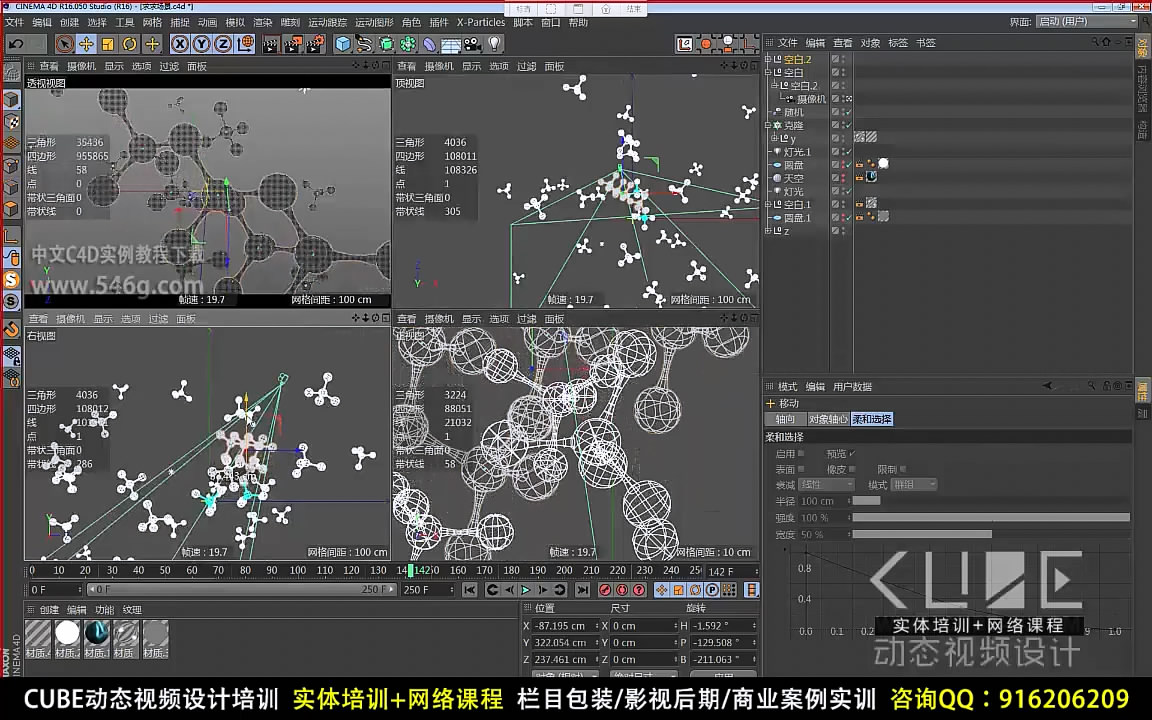
Task: Select the white material swatch
Action: (x=67, y=633)
